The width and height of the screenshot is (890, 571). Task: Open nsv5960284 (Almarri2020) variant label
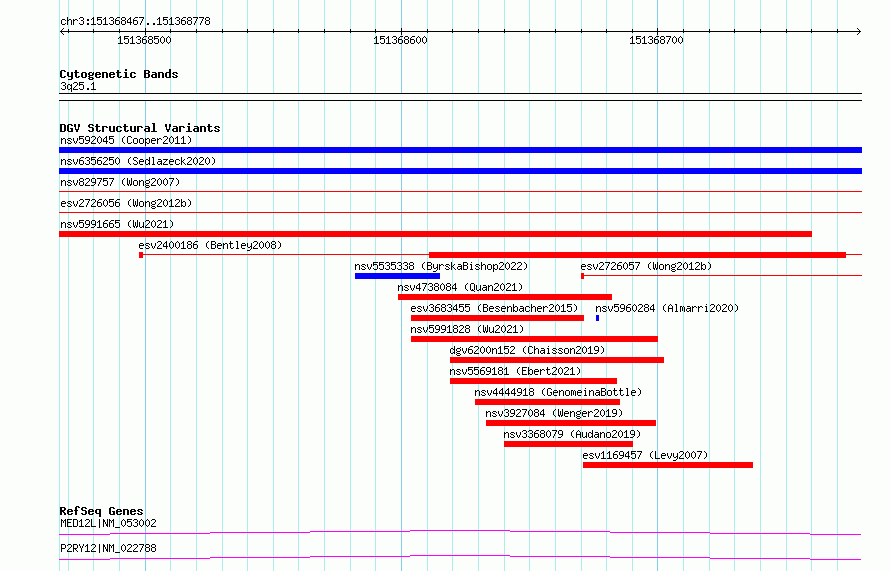(667, 308)
